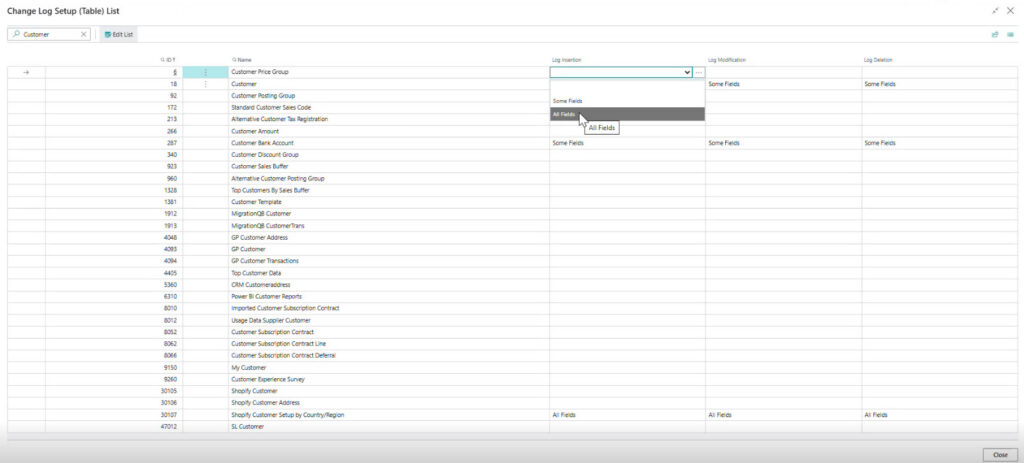Viewport: 1024px width, 463px height.
Task: Click Log Deletion of Customer Bank Account
Action: point(940,143)
